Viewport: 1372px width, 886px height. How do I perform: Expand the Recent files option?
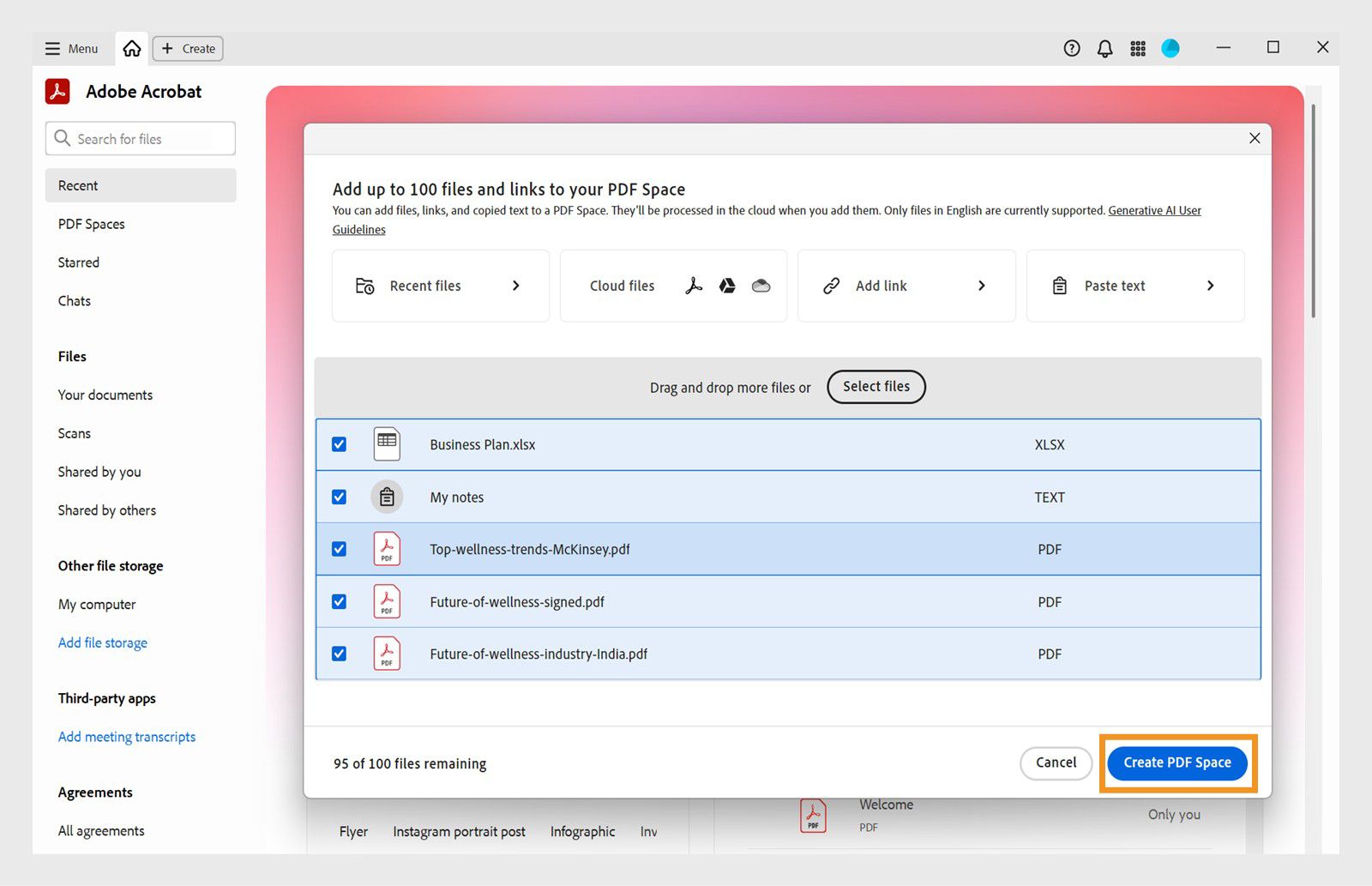coord(515,286)
